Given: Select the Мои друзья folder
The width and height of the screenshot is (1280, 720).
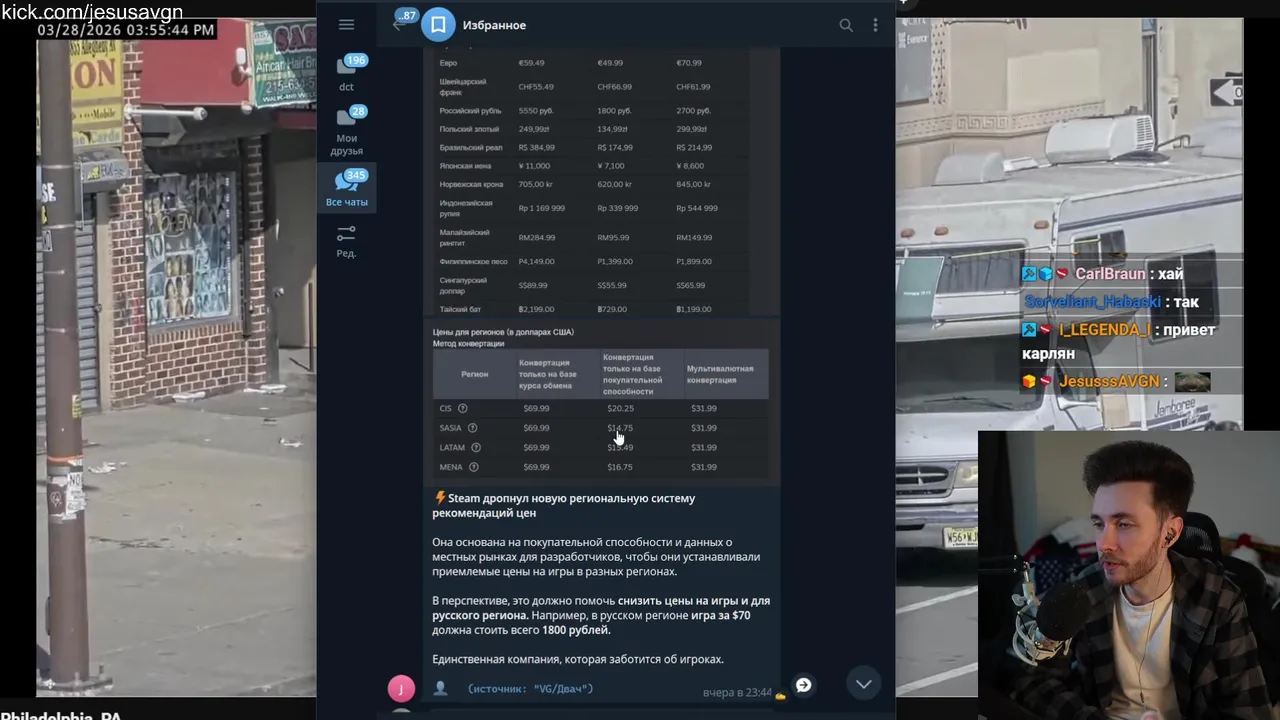Looking at the screenshot, I should [x=346, y=131].
